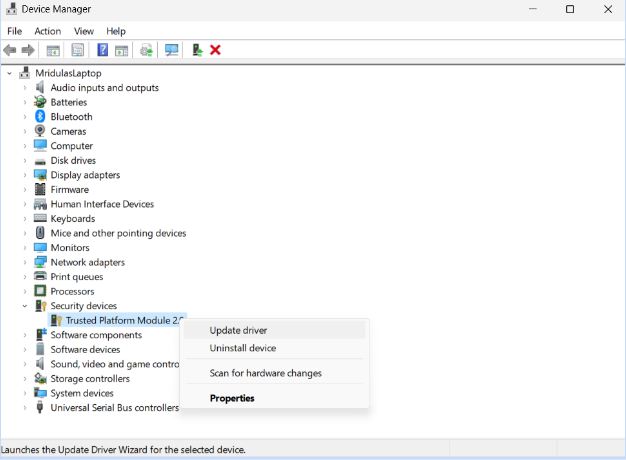Click the red X Uninstall device icon
626x460 pixels.
[215, 50]
